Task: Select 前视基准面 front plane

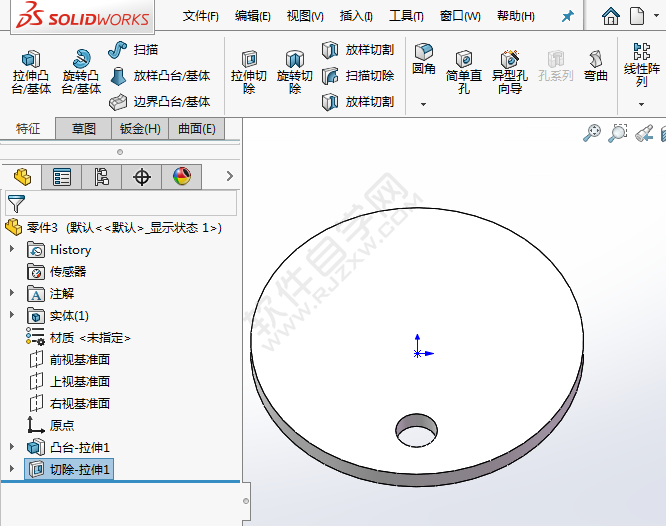Action: click(x=69, y=359)
